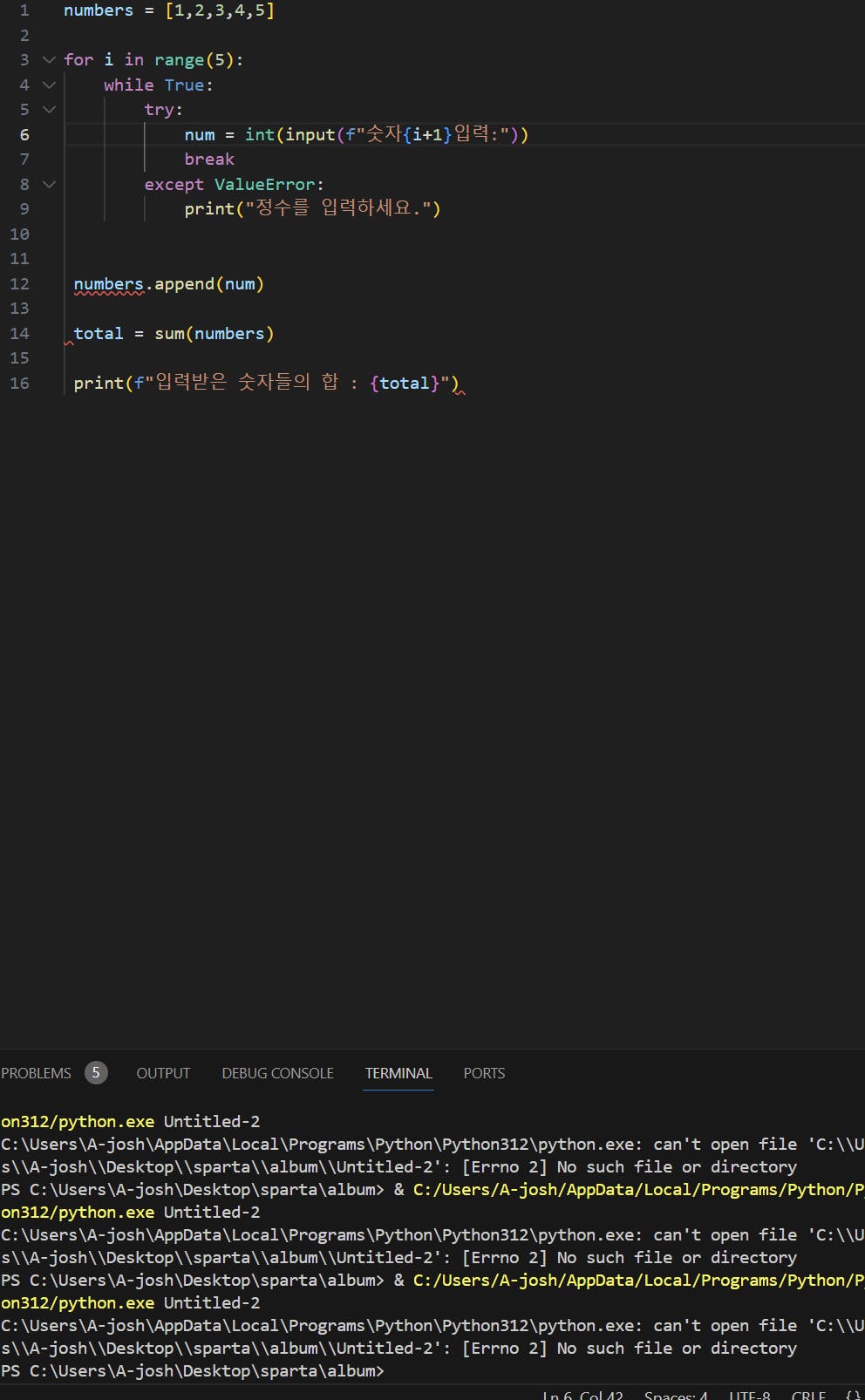Click the '{total}' placeholder in the final print
Image resolution: width=865 pixels, height=1400 pixels.
[405, 384]
